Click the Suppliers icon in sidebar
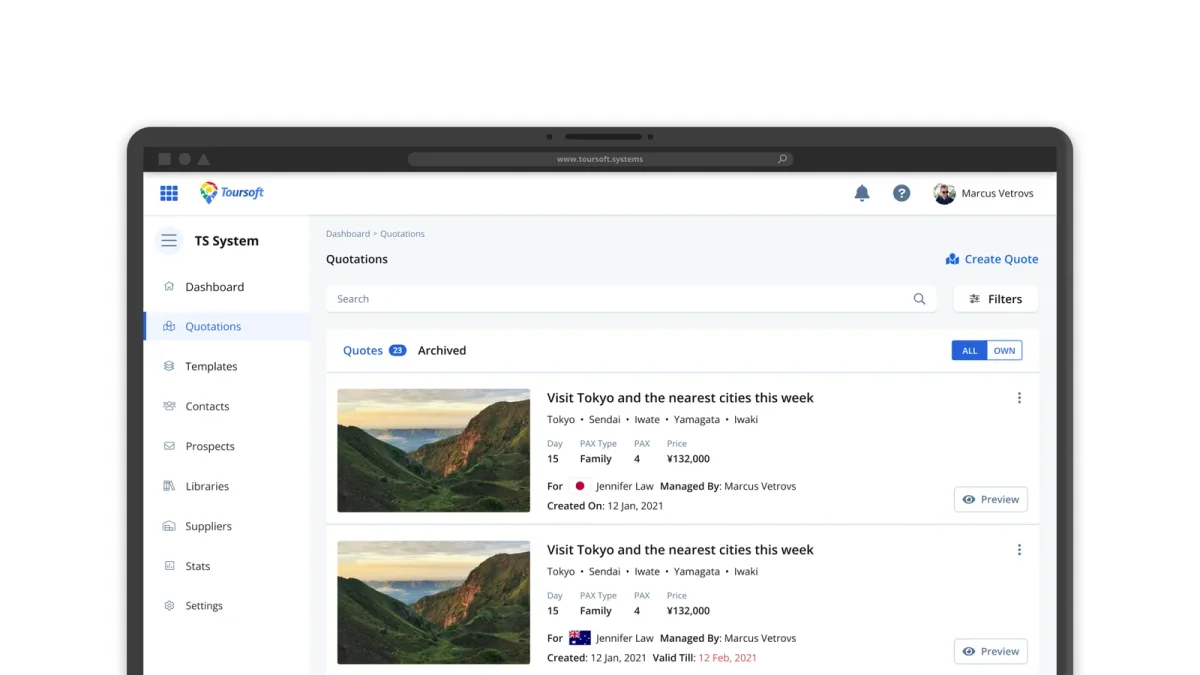This screenshot has width=1200, height=675. pos(169,526)
